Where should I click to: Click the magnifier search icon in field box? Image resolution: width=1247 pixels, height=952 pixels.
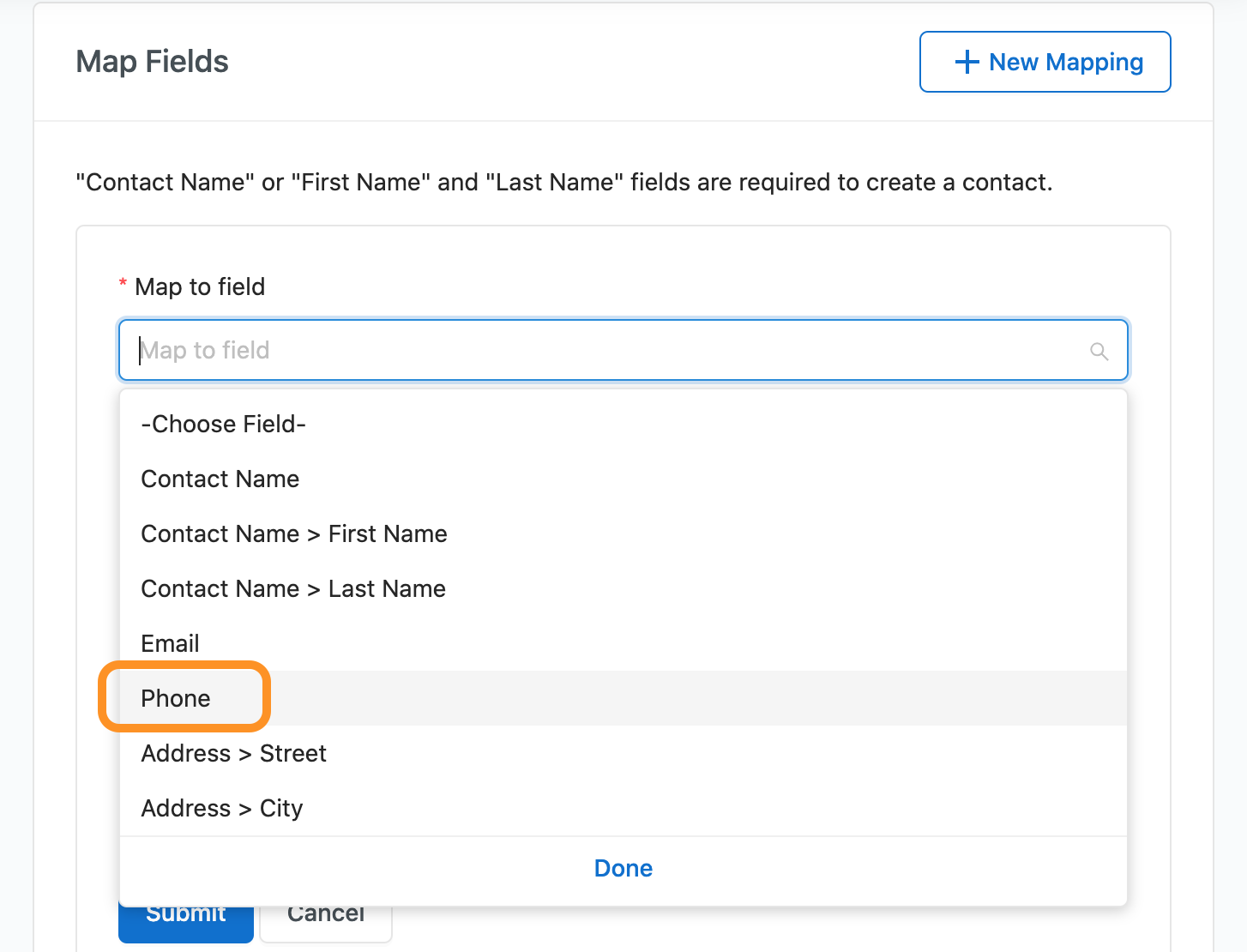coord(1099,351)
